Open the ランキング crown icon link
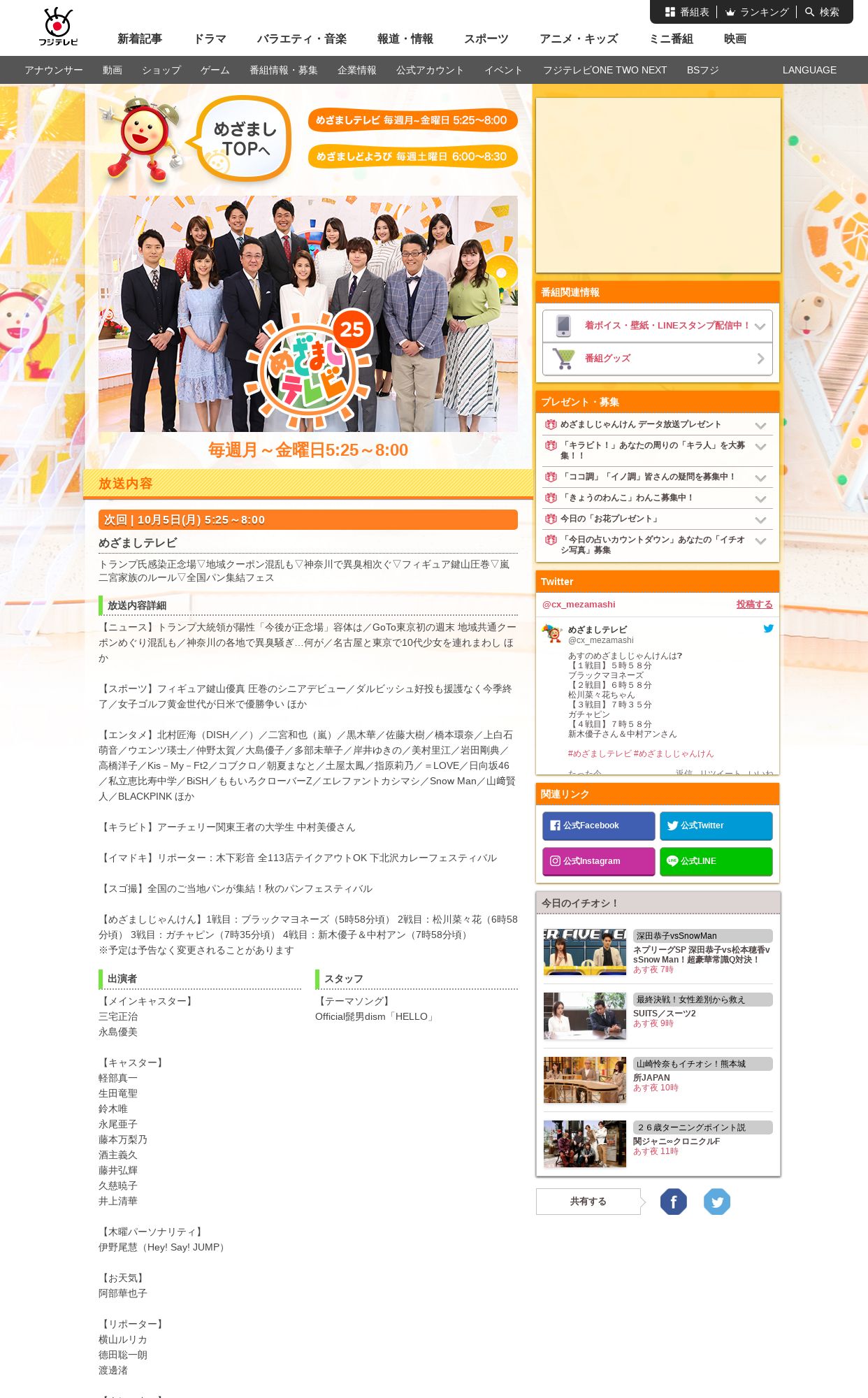Image resolution: width=868 pixels, height=1398 pixels. (730, 12)
